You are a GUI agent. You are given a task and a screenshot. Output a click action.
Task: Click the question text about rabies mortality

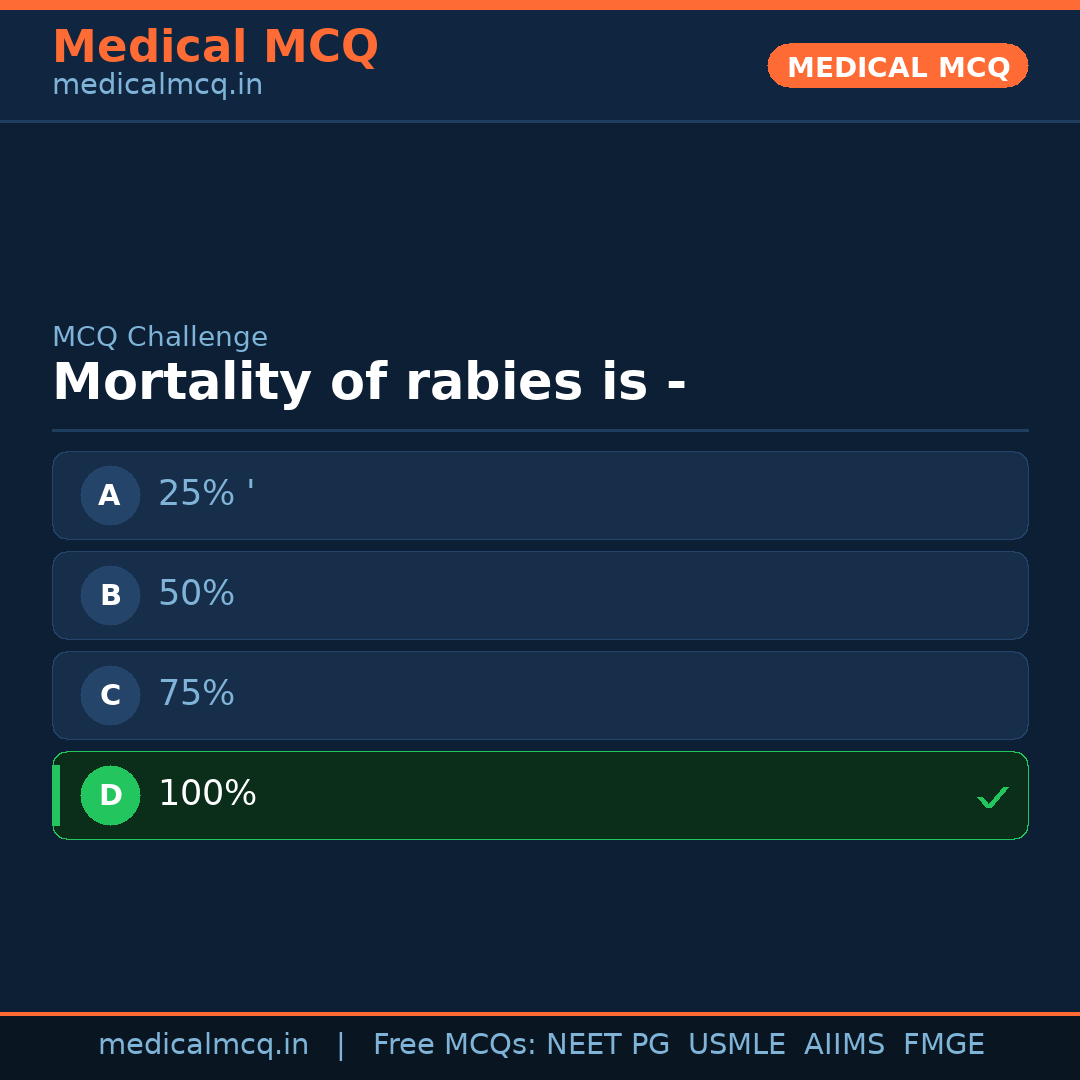[x=369, y=383]
